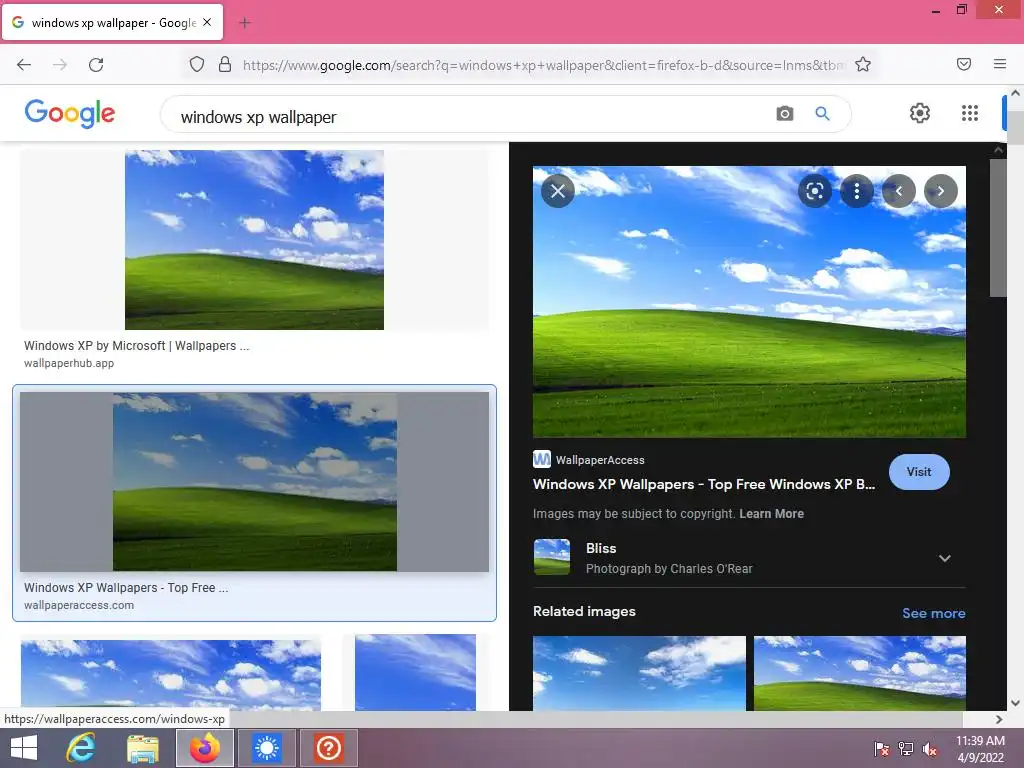Click the Google logo

(x=70, y=113)
